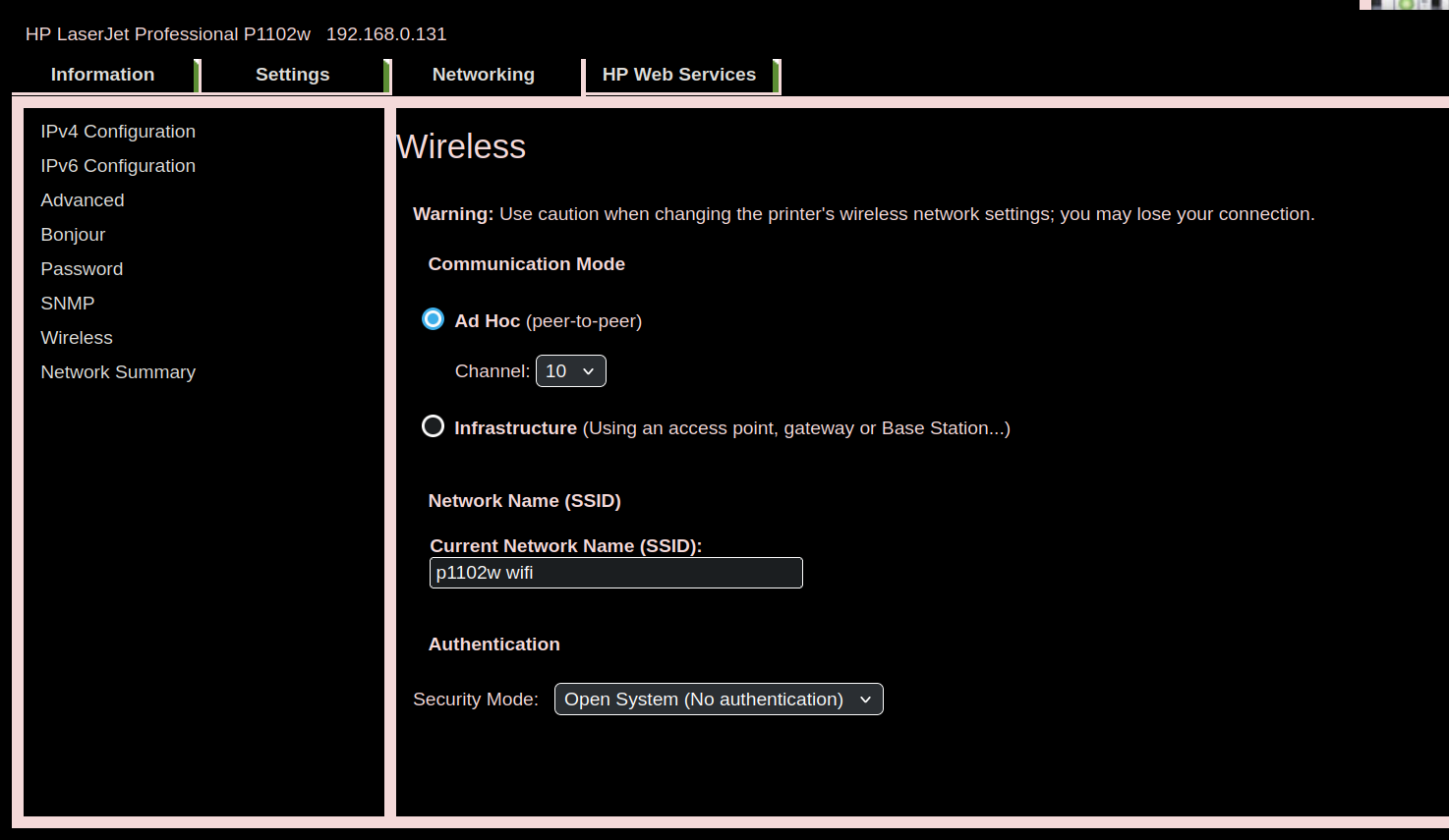Screen dimensions: 1449x840
Task: Open Bonjour settings
Action: tap(73, 235)
